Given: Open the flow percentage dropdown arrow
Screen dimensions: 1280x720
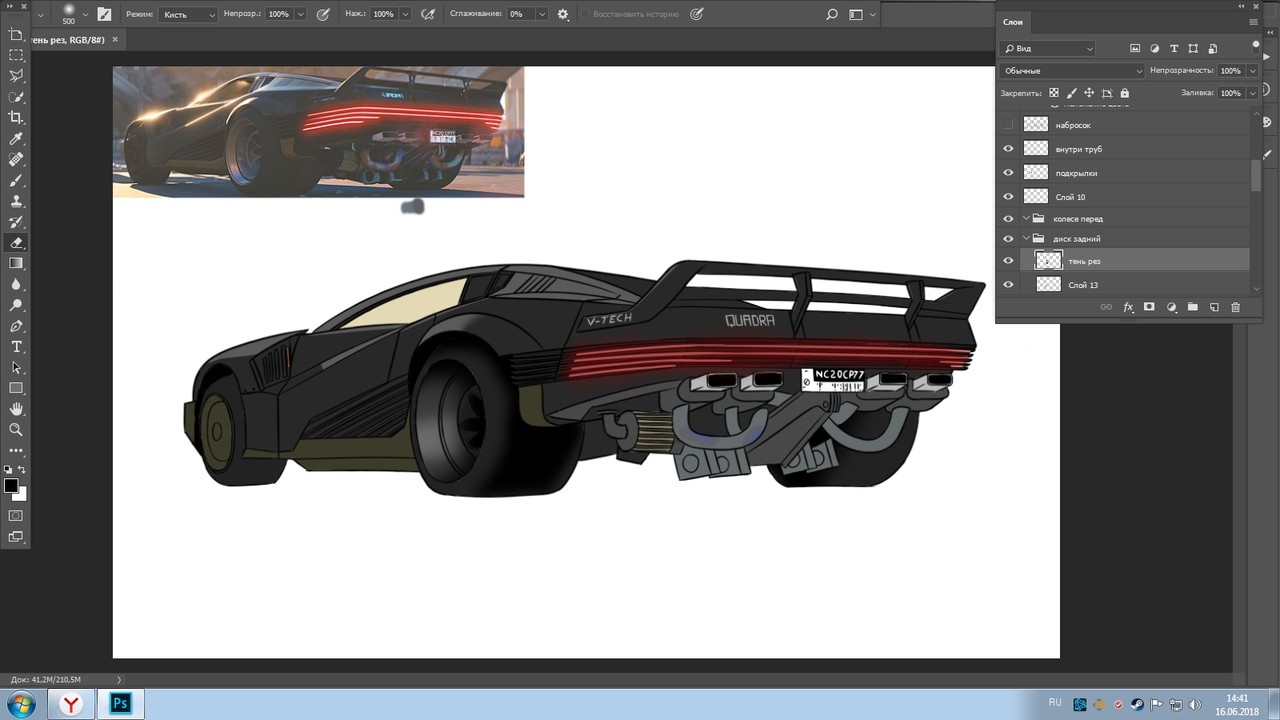Looking at the screenshot, I should pos(404,15).
